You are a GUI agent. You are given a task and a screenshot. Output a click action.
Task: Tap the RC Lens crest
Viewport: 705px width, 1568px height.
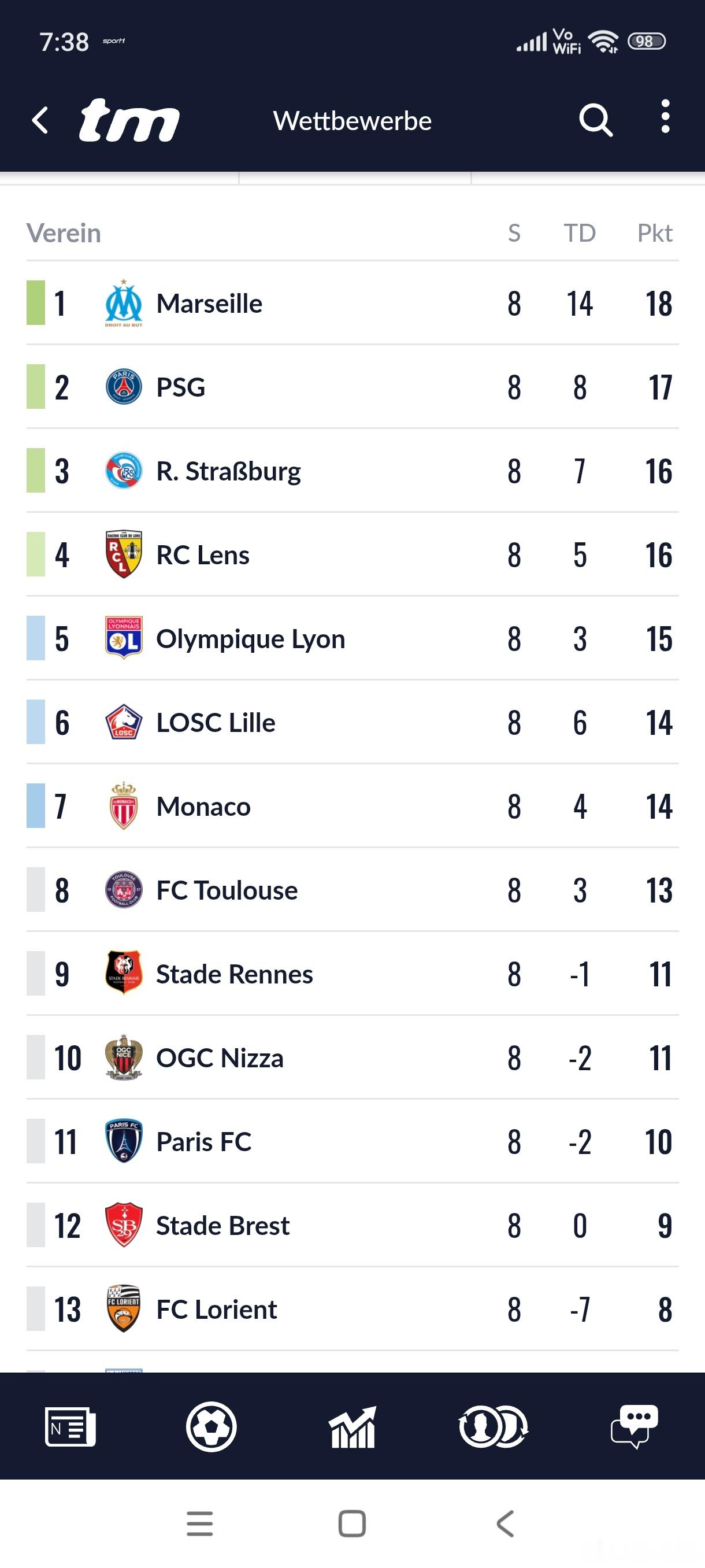click(x=124, y=554)
